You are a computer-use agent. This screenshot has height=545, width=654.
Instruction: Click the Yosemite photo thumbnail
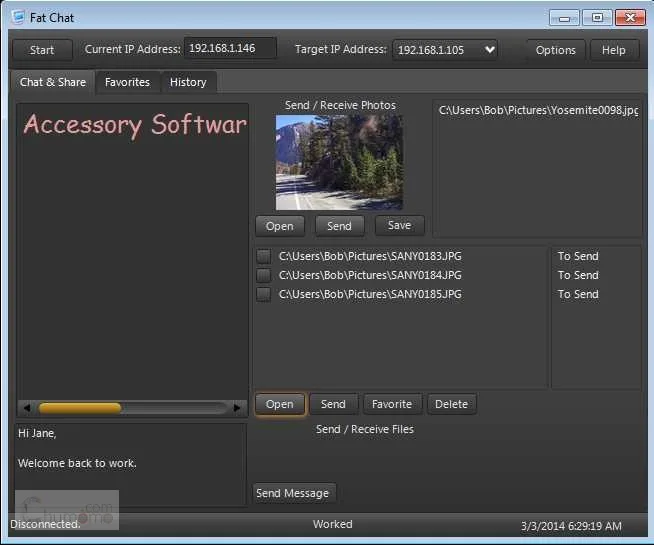point(339,162)
